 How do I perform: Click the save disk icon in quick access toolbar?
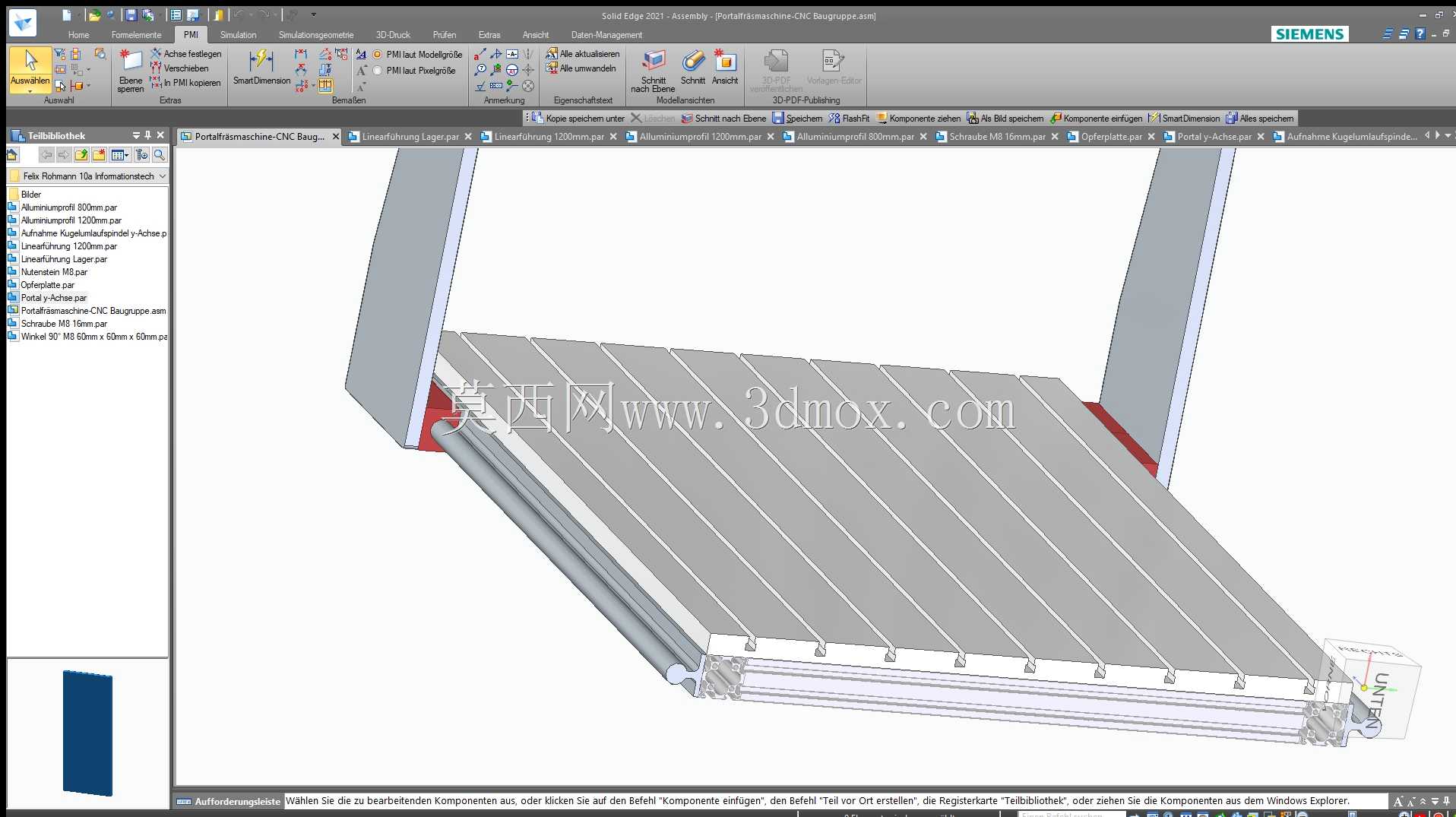tap(131, 14)
